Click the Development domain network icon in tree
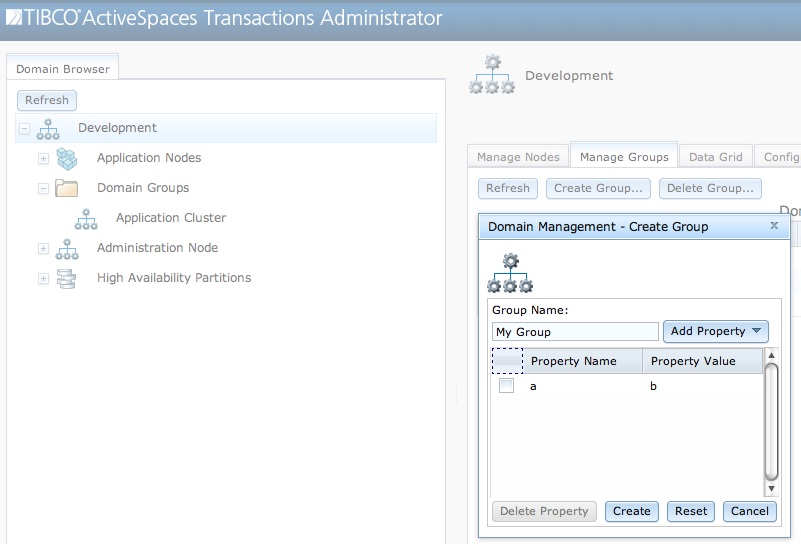This screenshot has width=801, height=544. click(47, 128)
